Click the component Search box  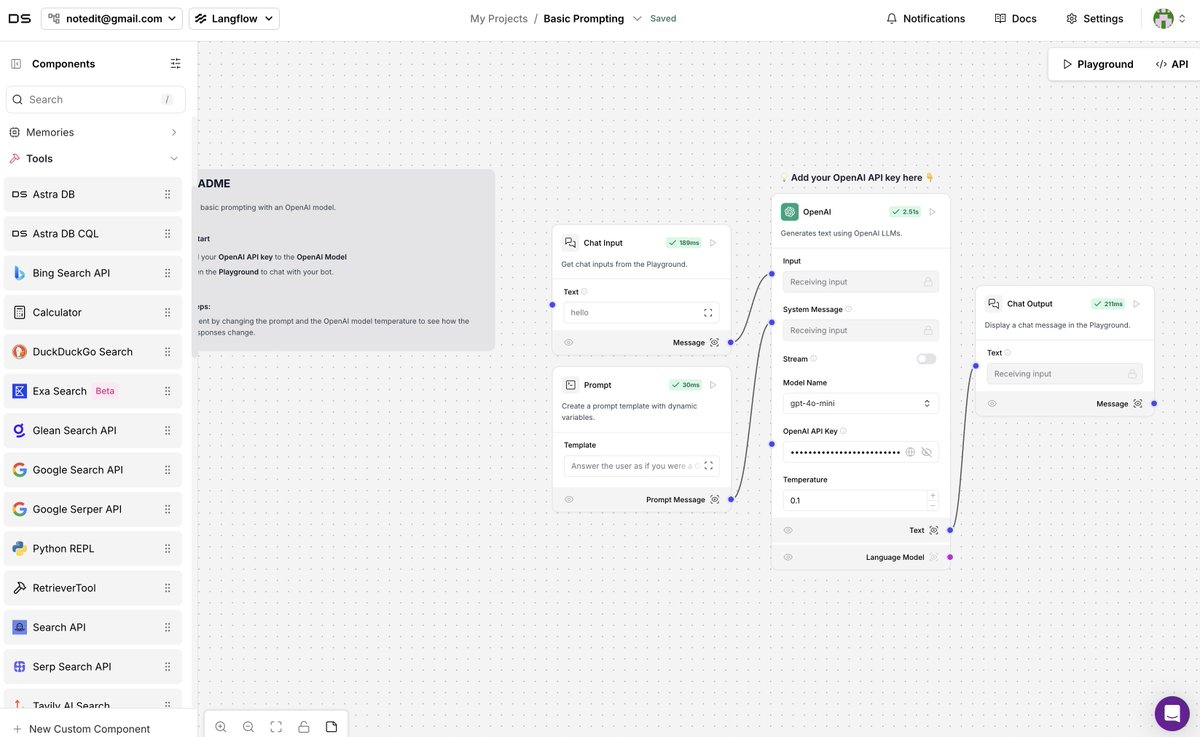click(x=96, y=99)
